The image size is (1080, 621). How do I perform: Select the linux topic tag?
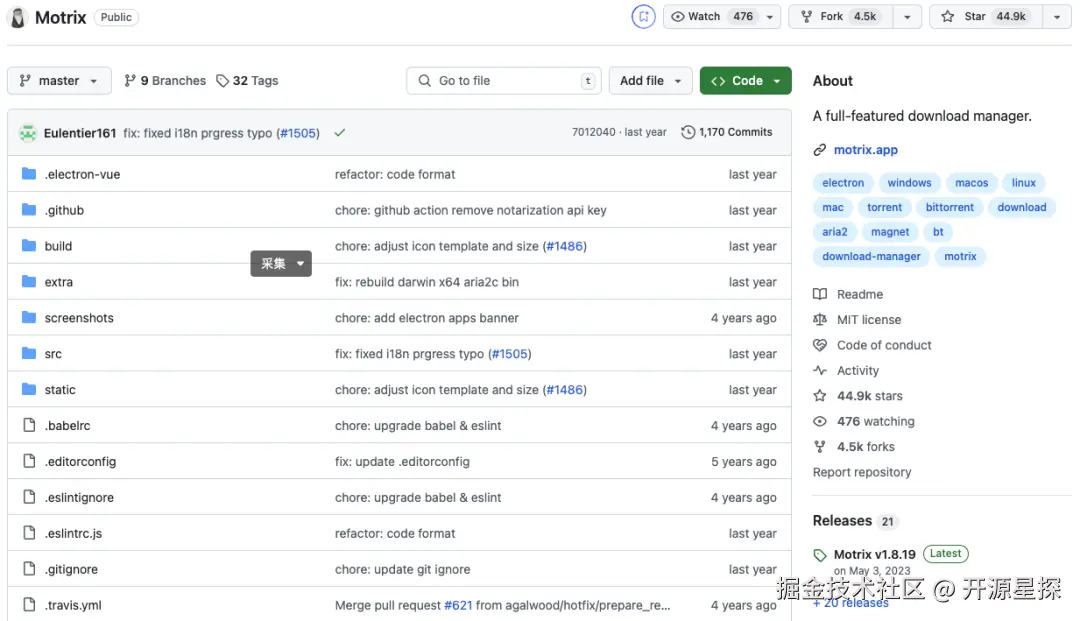[x=1024, y=183]
